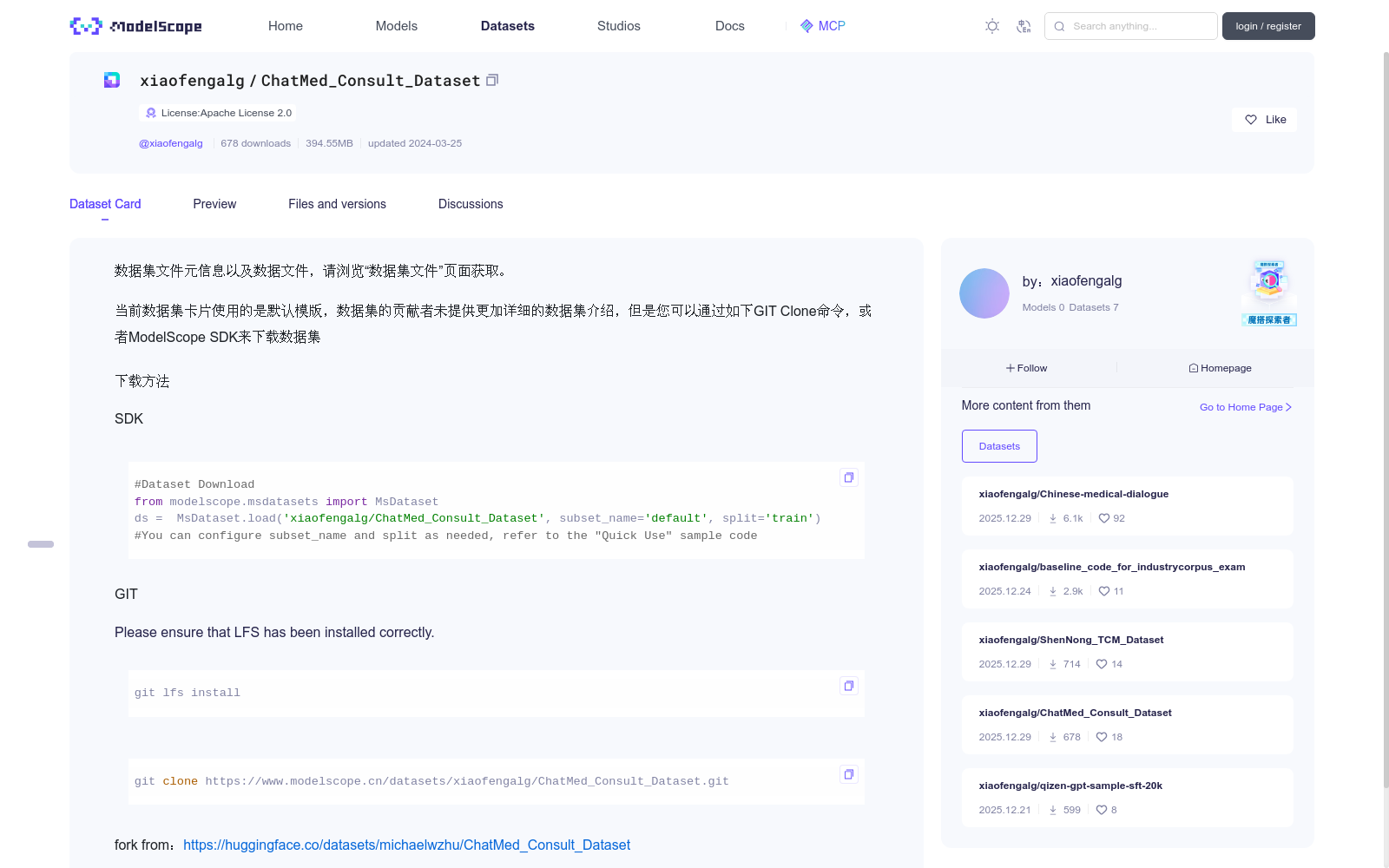Click the dataset avatar icon beside title
The width and height of the screenshot is (1389, 868).
click(112, 80)
